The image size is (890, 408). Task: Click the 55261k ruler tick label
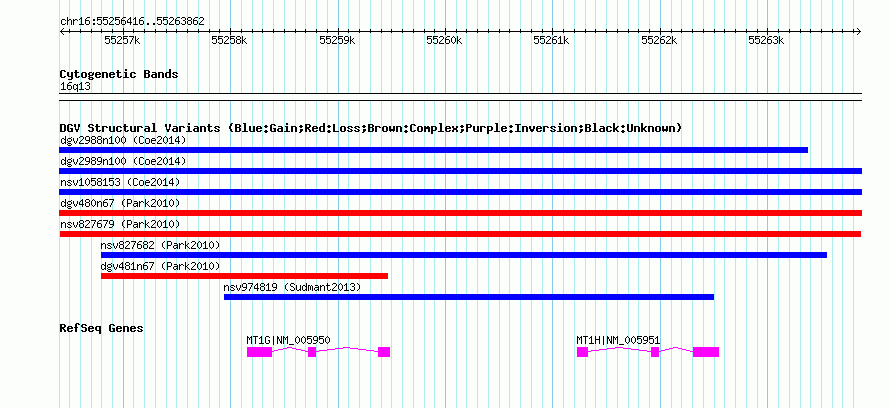[x=552, y=41]
